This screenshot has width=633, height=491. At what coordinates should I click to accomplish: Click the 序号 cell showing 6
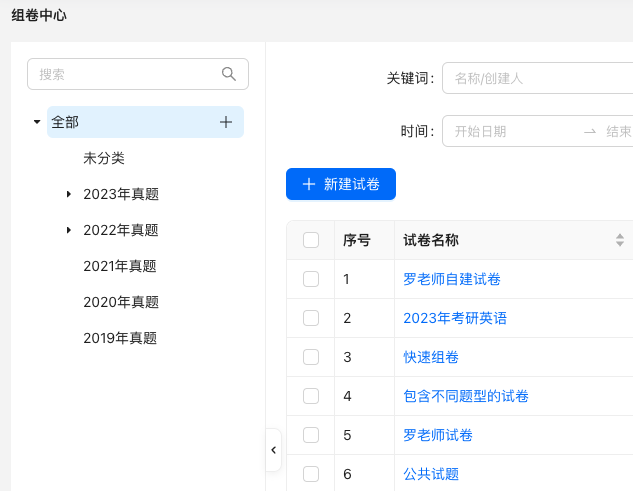[x=347, y=474]
